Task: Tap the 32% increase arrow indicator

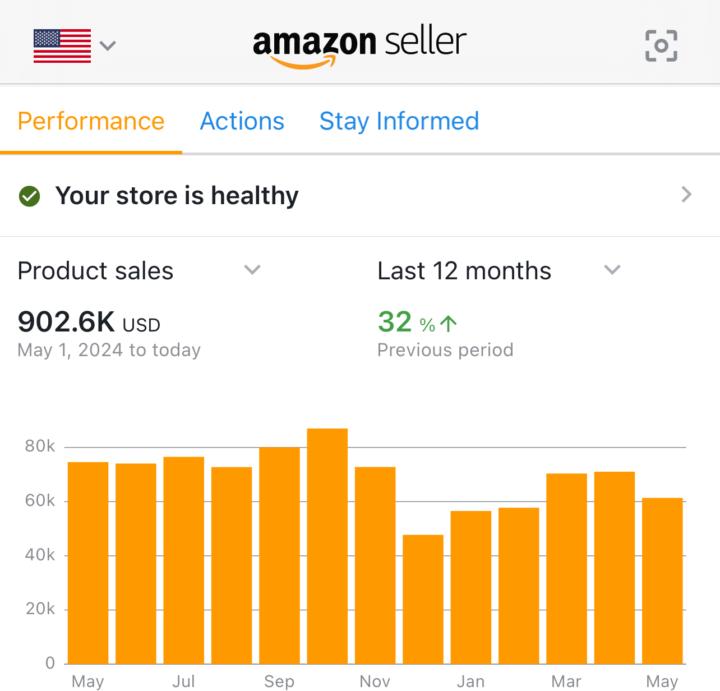Action: point(449,324)
